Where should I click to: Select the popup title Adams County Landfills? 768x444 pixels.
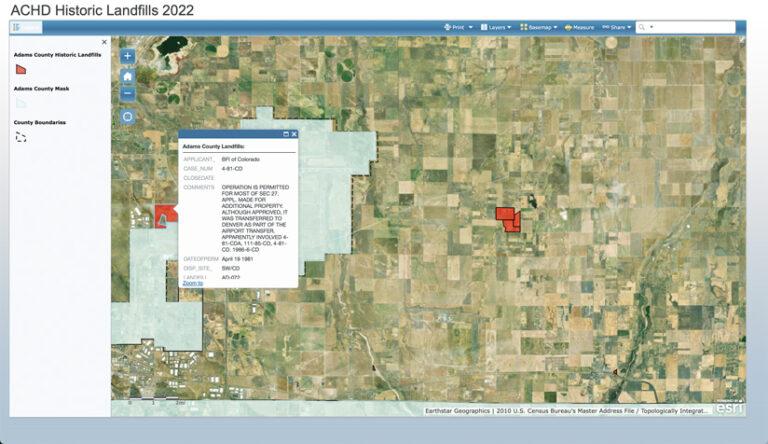click(214, 147)
